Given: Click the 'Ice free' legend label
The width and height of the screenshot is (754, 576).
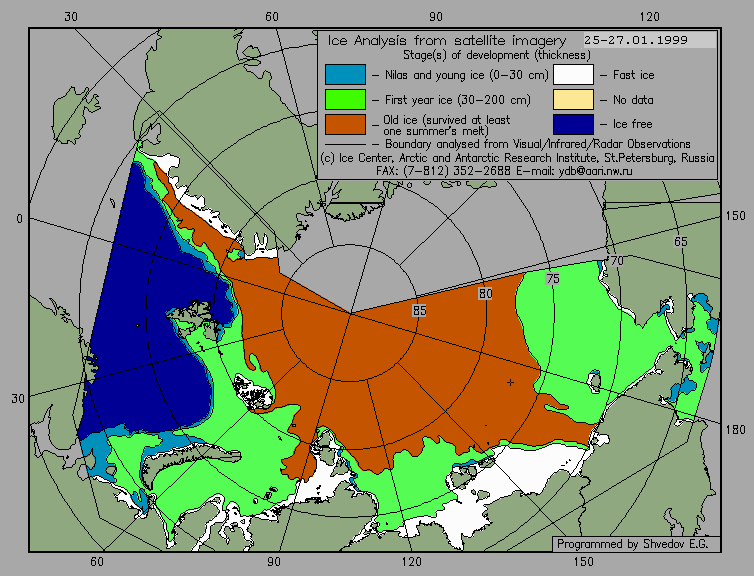Looking at the screenshot, I should pos(632,124).
